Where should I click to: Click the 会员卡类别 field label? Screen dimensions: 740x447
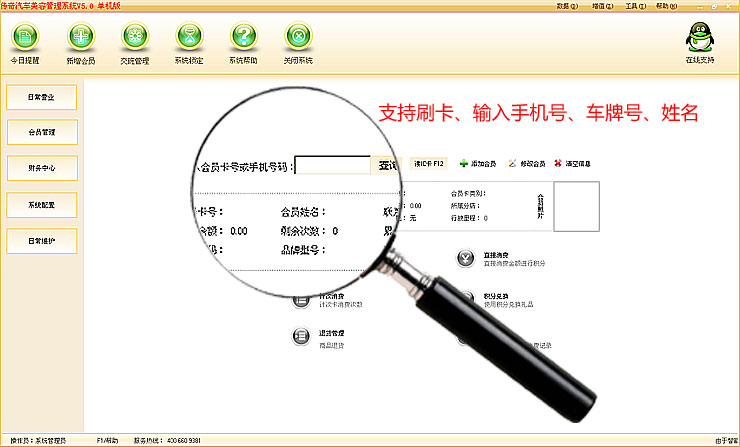tap(468, 194)
